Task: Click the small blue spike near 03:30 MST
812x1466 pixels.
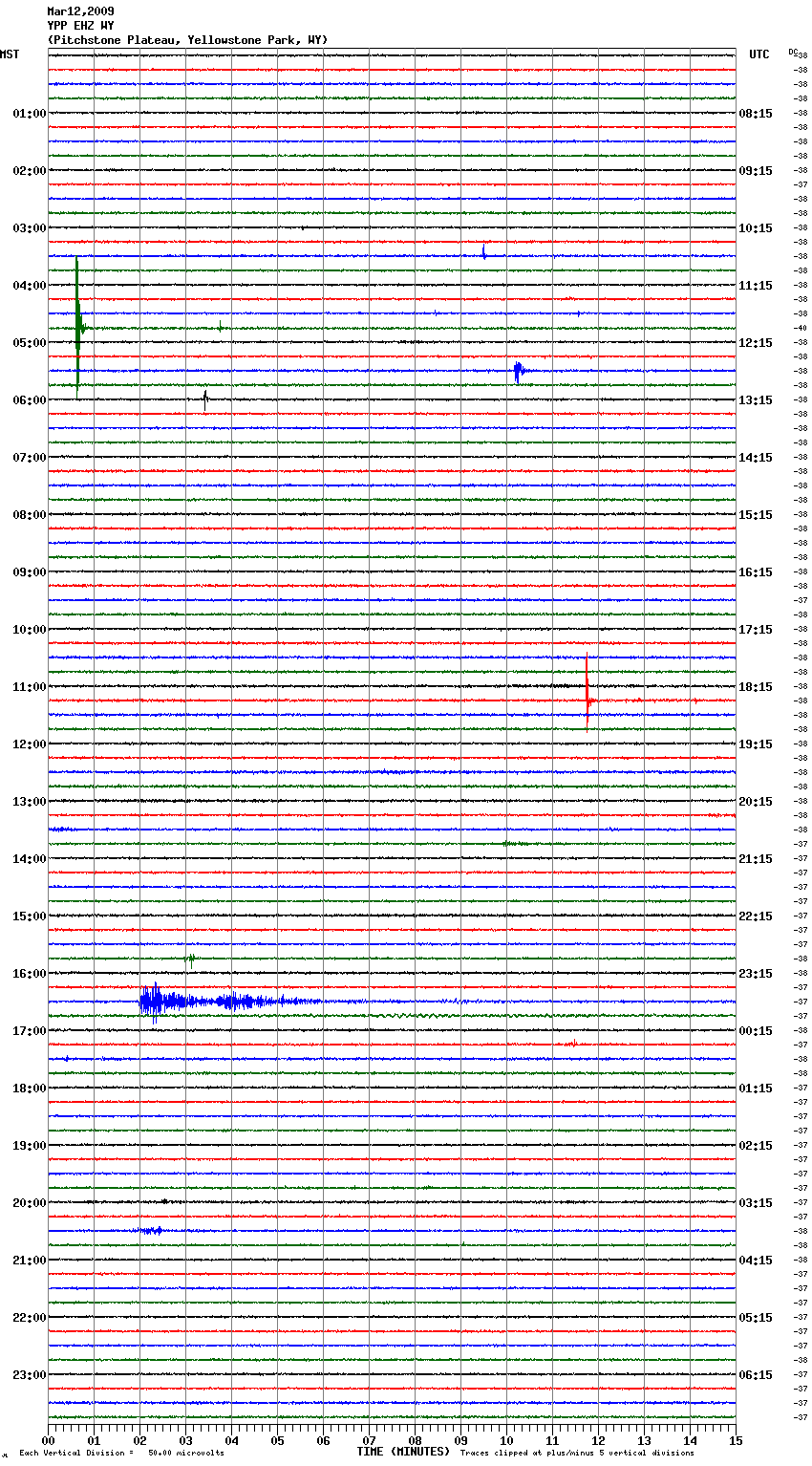Action: [x=484, y=252]
